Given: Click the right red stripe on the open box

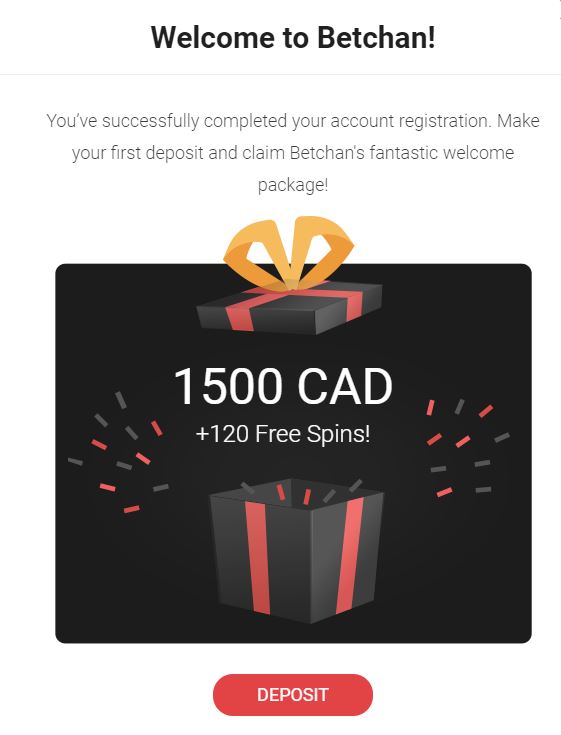Looking at the screenshot, I should pos(349,555).
